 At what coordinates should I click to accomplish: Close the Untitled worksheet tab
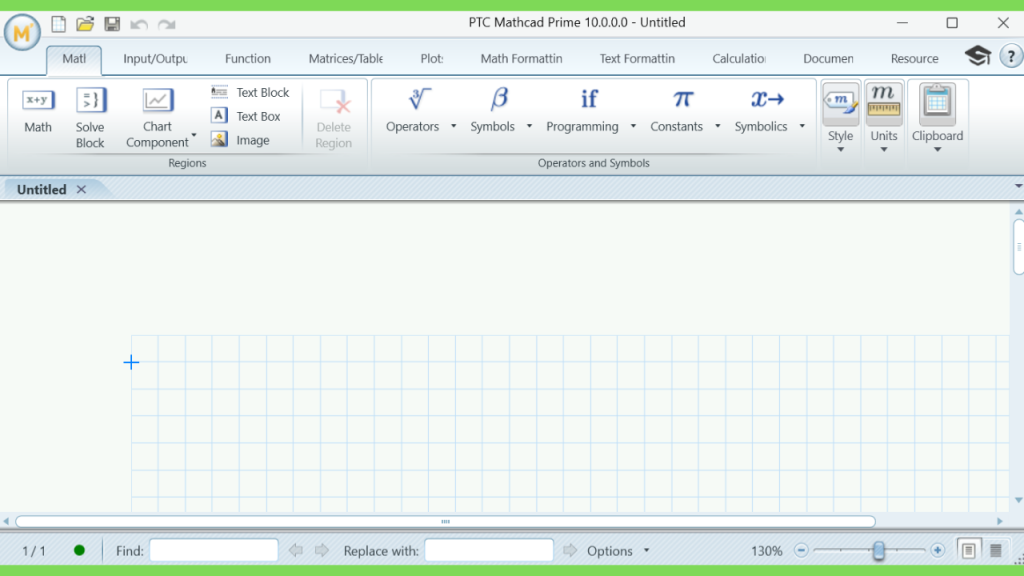81,189
